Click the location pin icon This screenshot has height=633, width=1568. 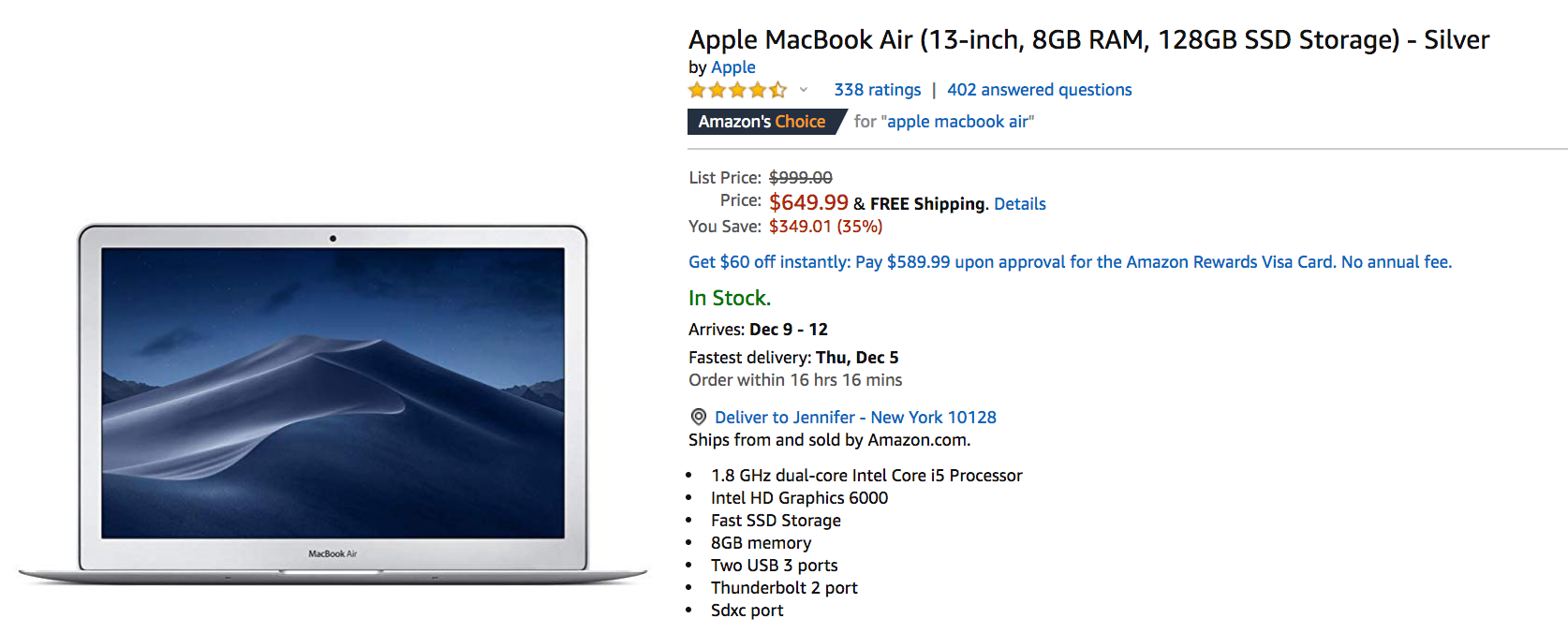698,417
